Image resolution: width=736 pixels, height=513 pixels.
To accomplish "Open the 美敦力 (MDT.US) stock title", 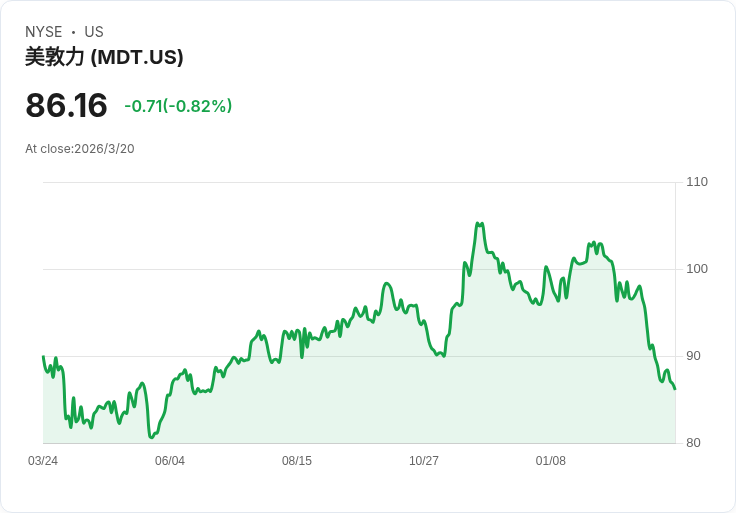I will 104,58.
